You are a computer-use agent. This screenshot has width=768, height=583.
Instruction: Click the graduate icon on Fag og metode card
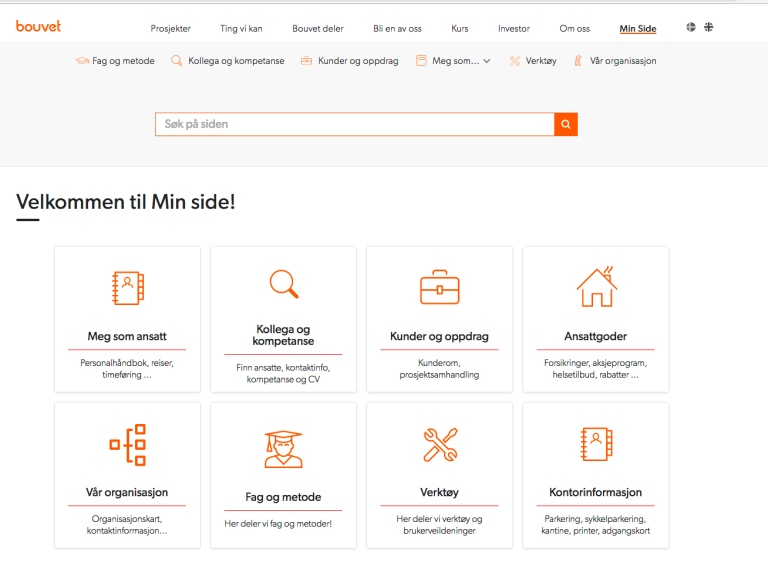[x=284, y=449]
